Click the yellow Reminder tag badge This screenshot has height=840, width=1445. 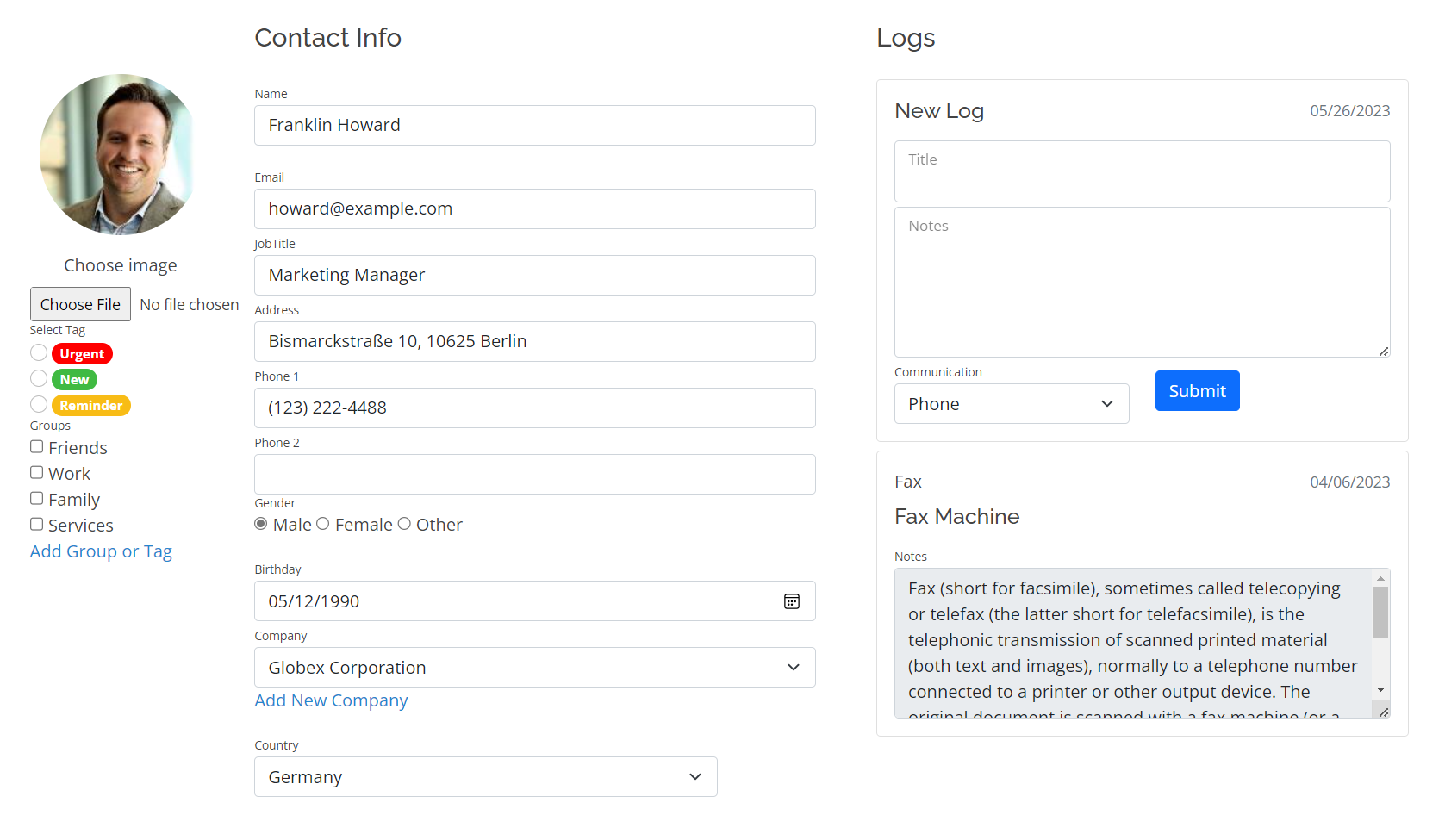[x=90, y=405]
